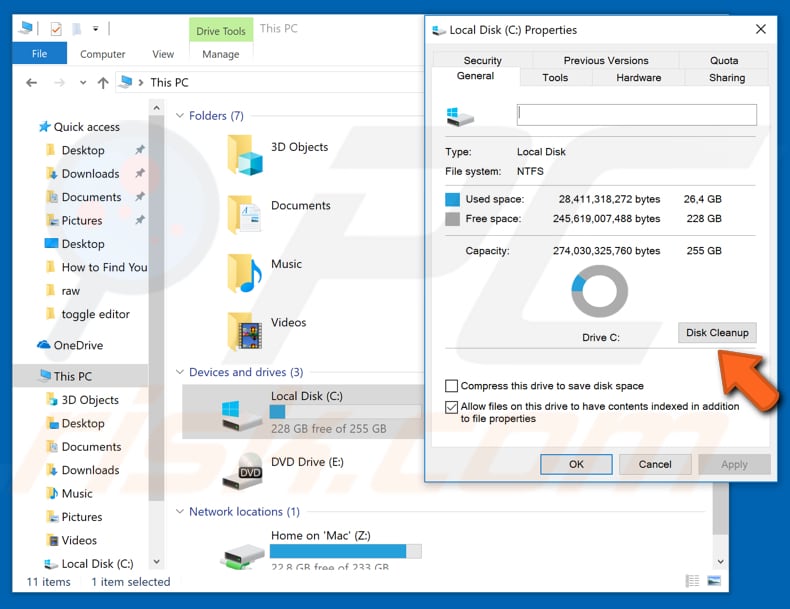790x609 pixels.
Task: Open the recent locations dropdown chevron
Action: (x=83, y=83)
